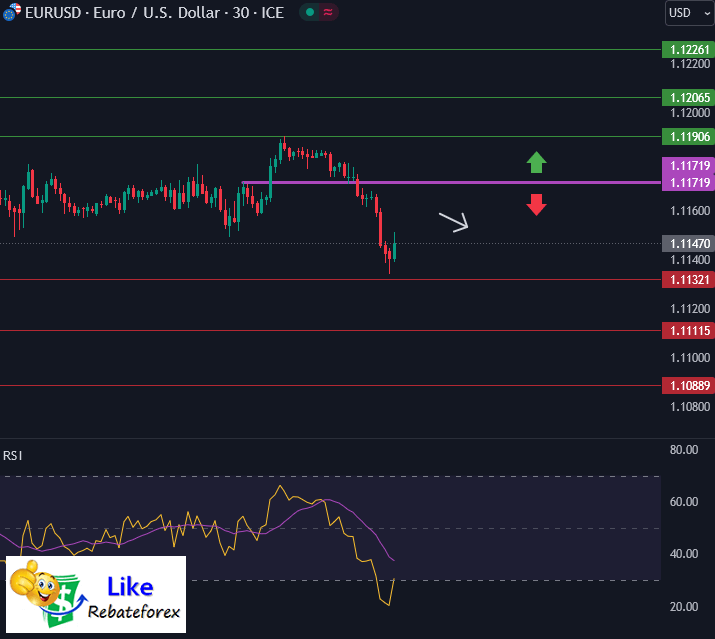715x639 pixels.
Task: Click the 1.11000 axis price value
Action: (690, 358)
